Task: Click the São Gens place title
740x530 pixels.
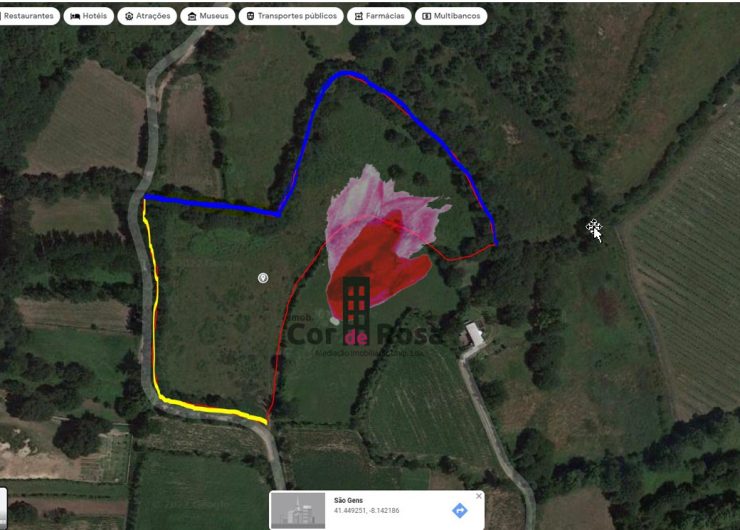Action: [348, 500]
